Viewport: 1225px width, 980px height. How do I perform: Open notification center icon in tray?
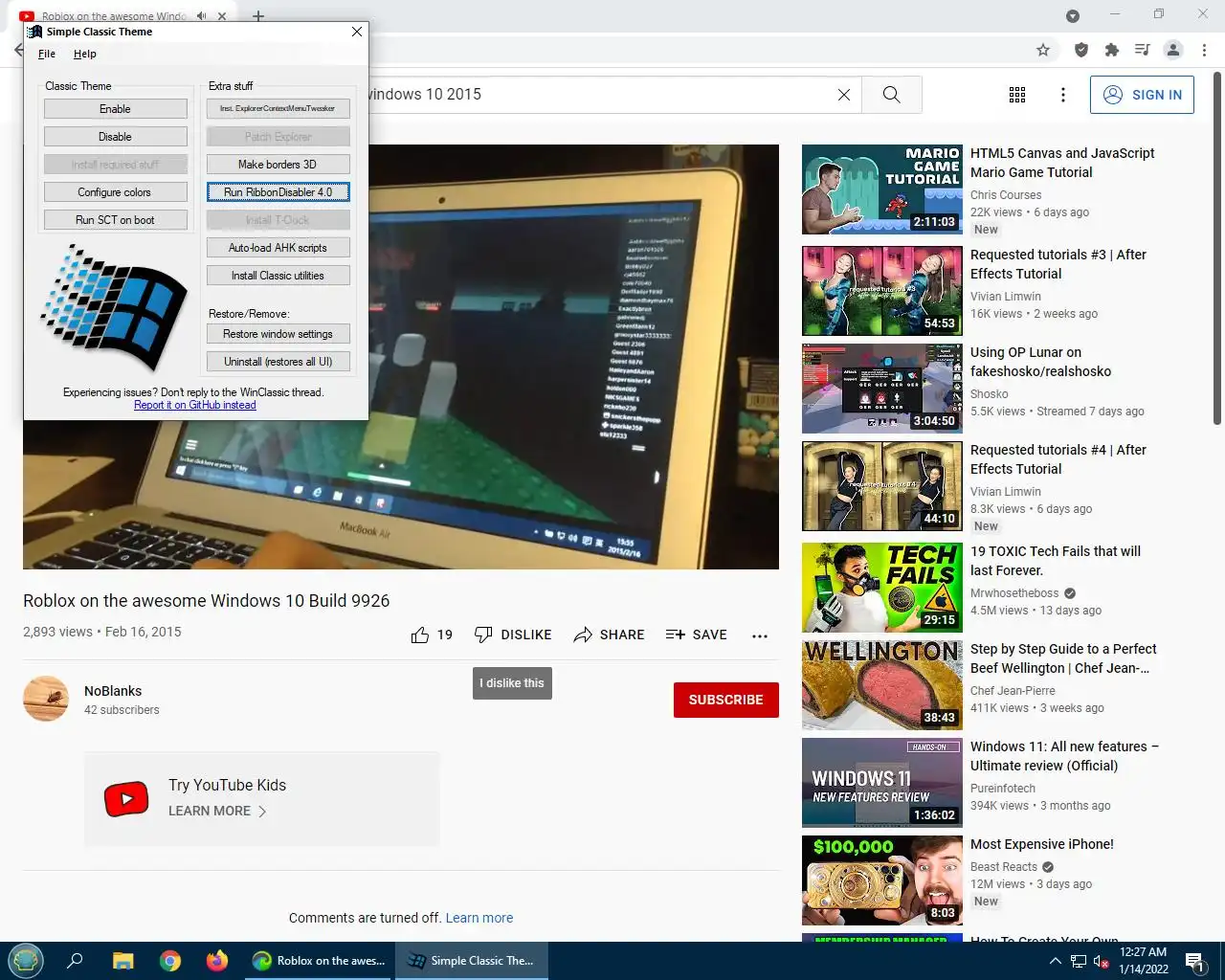(1195, 961)
